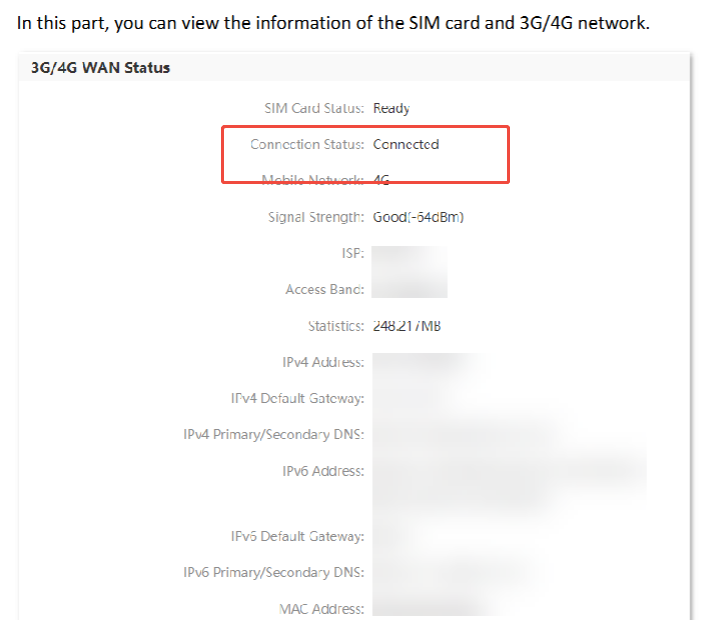Select the IPv4 Primary/Secondary DNS label
Image resolution: width=710 pixels, height=620 pixels.
[273, 434]
